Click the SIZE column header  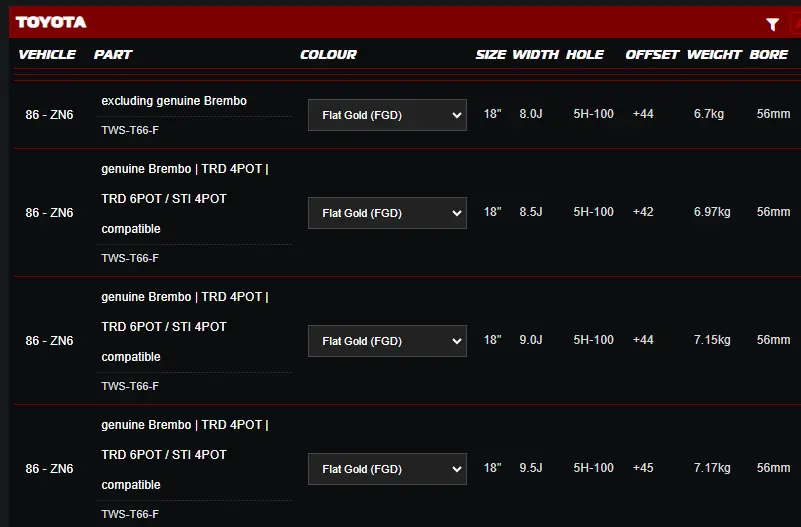(x=491, y=55)
